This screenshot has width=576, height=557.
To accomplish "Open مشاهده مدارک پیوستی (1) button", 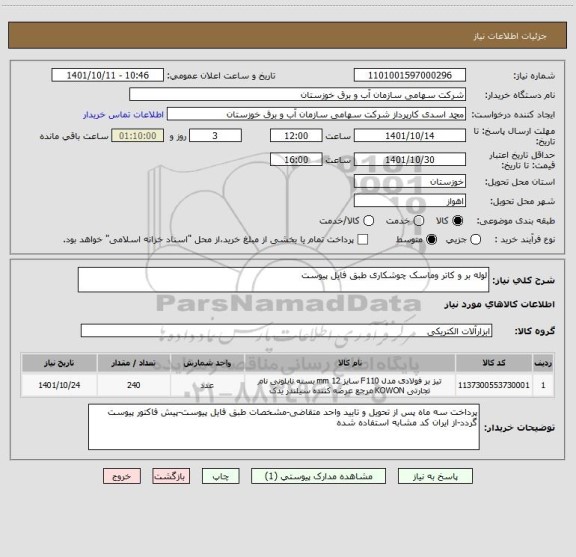I will [x=318, y=476].
